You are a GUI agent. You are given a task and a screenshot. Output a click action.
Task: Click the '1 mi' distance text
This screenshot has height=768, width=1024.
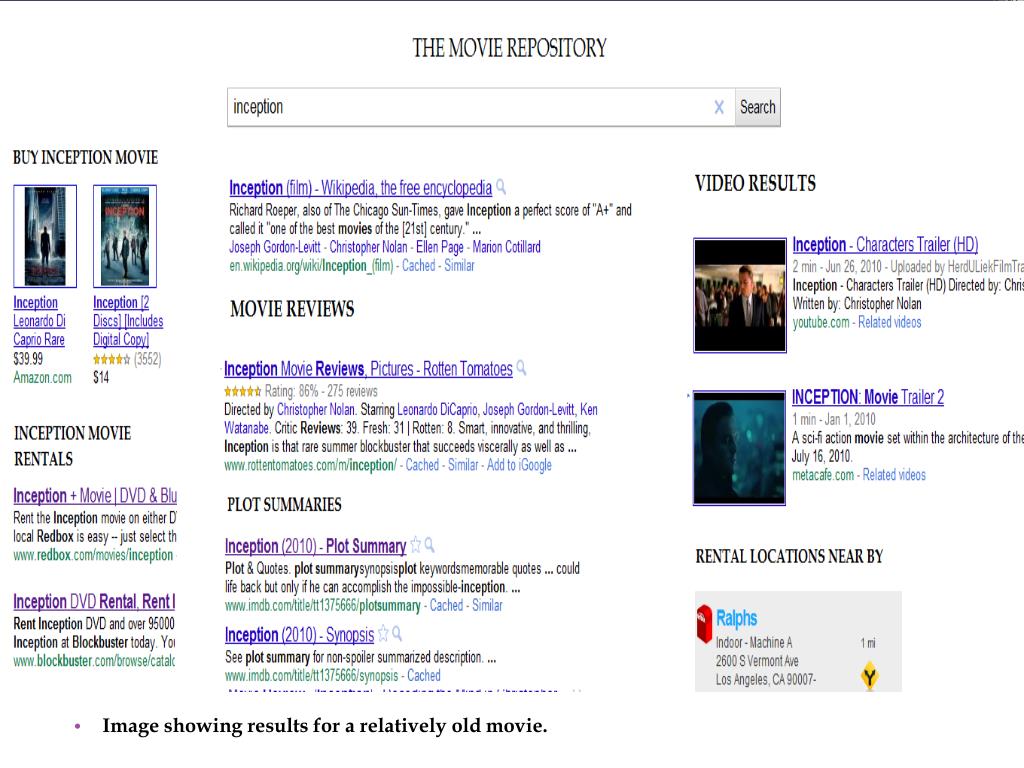(x=868, y=643)
